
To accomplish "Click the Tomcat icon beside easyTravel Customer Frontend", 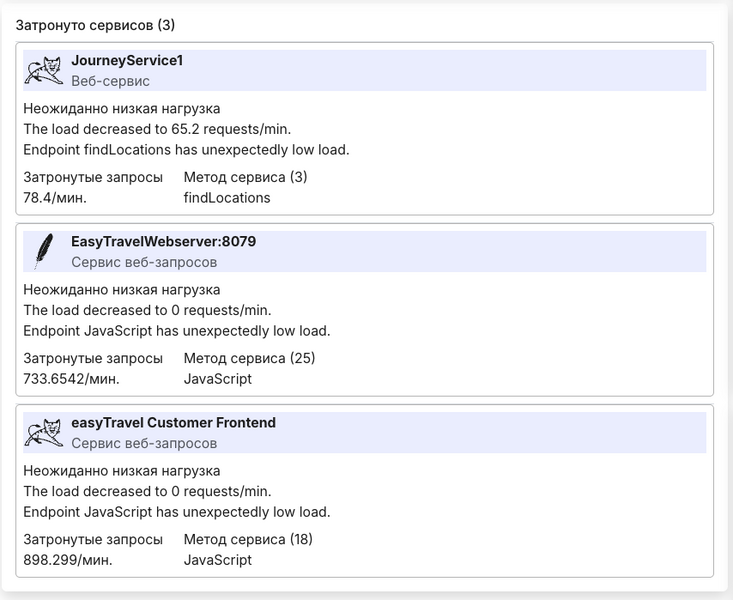I will pyautogui.click(x=43, y=433).
